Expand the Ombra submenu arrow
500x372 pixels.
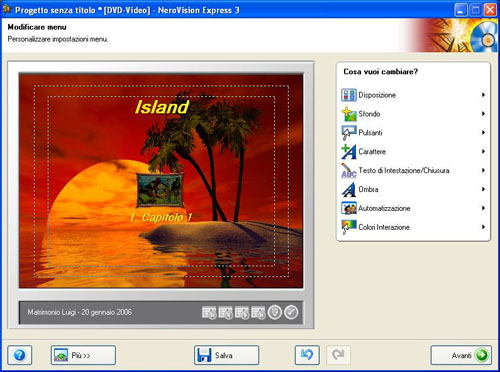click(x=483, y=189)
